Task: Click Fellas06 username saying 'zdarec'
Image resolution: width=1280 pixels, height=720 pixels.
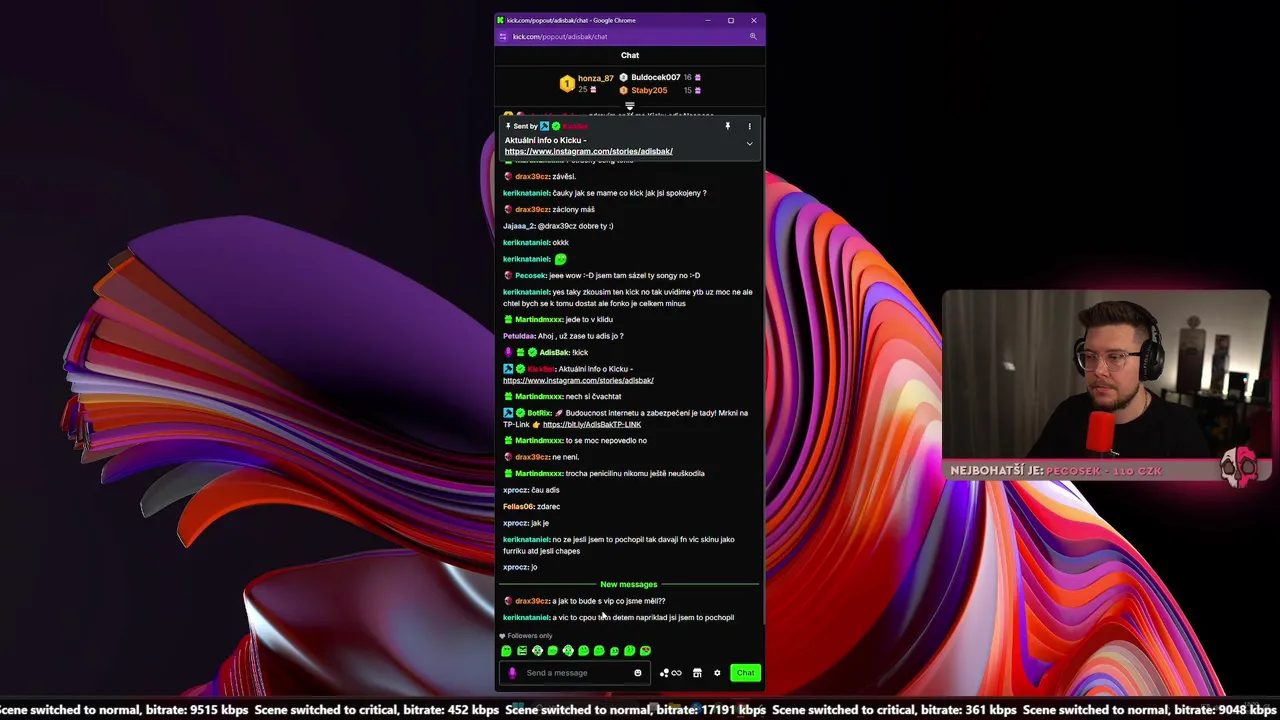Action: pos(518,507)
